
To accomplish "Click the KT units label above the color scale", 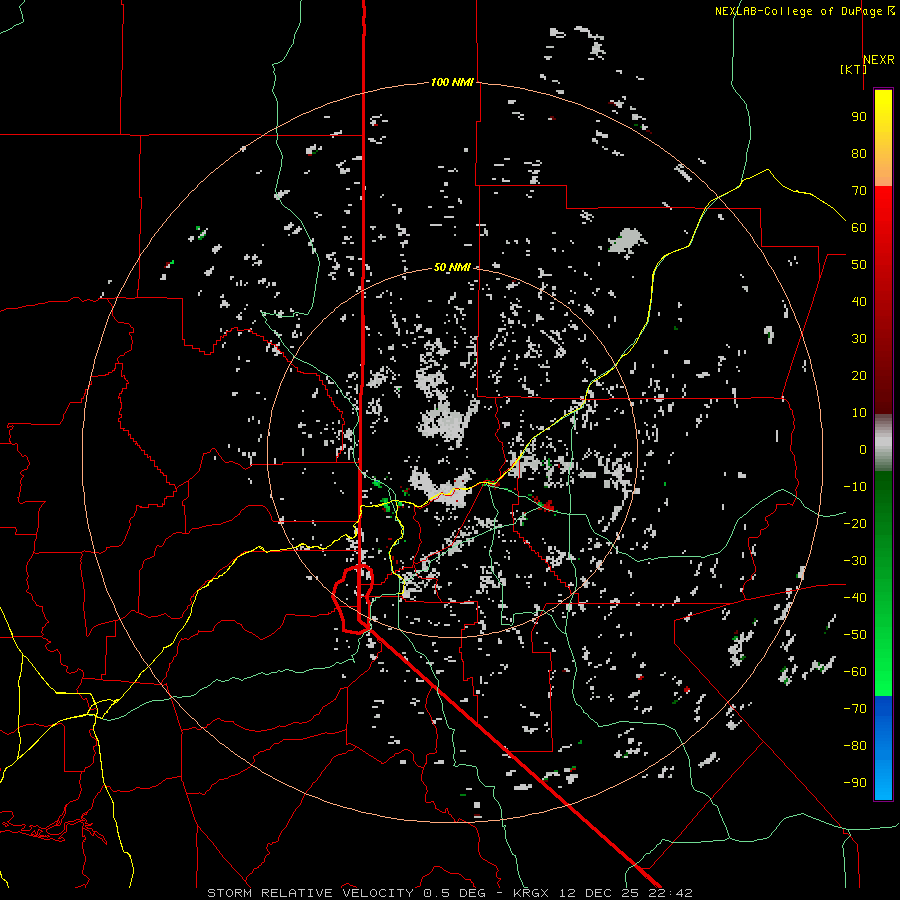I will (x=854, y=69).
